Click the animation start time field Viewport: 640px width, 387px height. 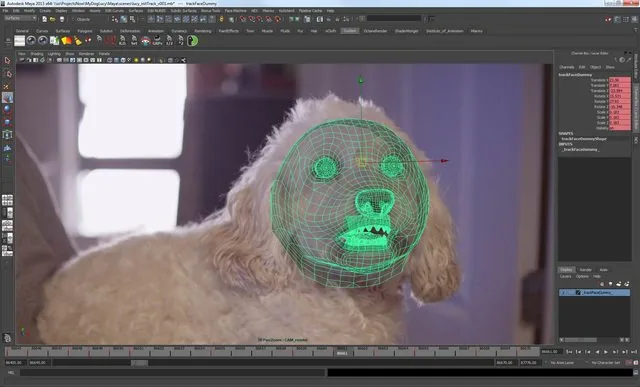pos(15,363)
